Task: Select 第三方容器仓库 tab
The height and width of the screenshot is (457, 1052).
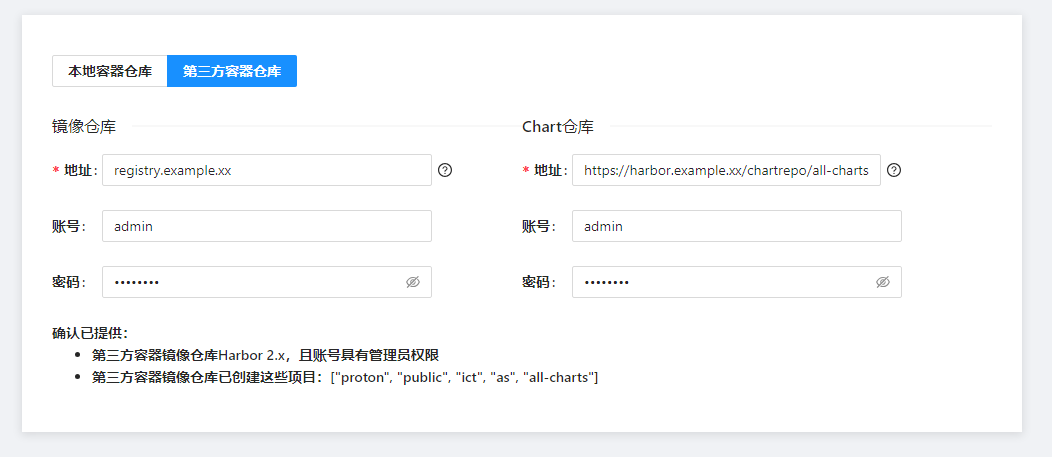Action: [232, 71]
